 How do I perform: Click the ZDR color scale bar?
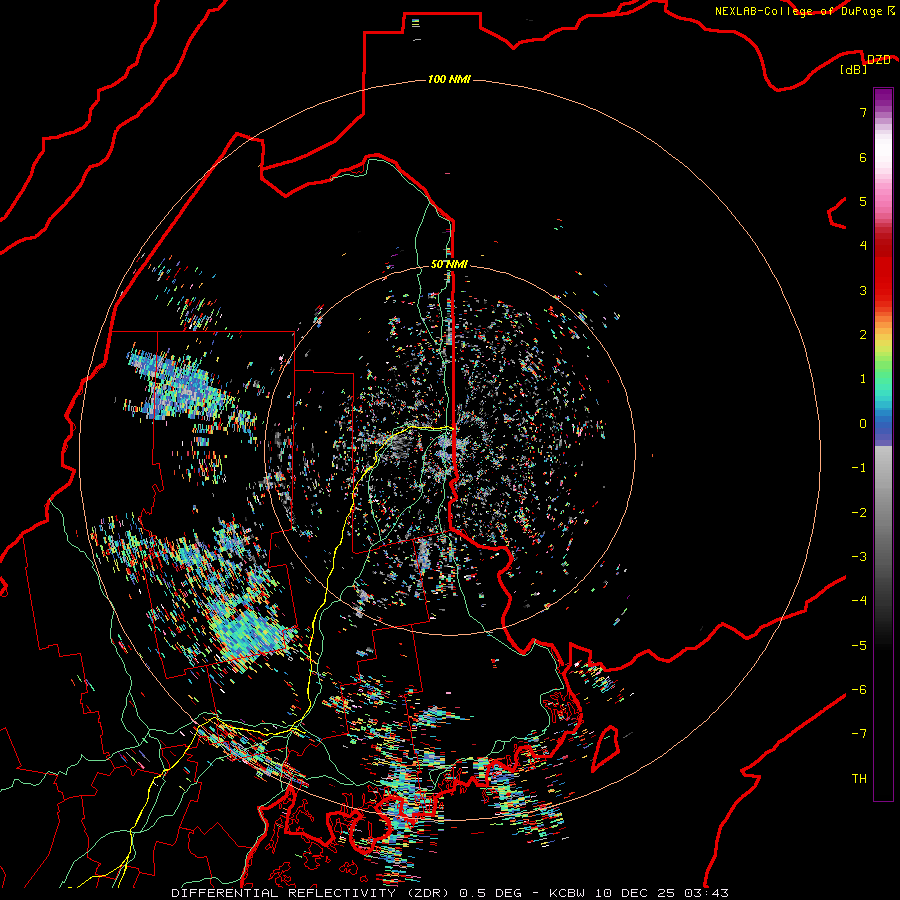pyautogui.click(x=883, y=444)
